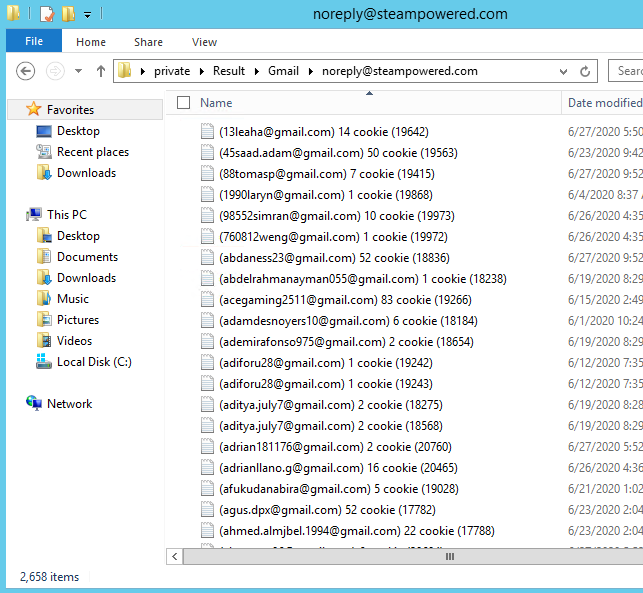Select file (88tomasp@gmail.com) 7 cookie (19415)

point(326,174)
